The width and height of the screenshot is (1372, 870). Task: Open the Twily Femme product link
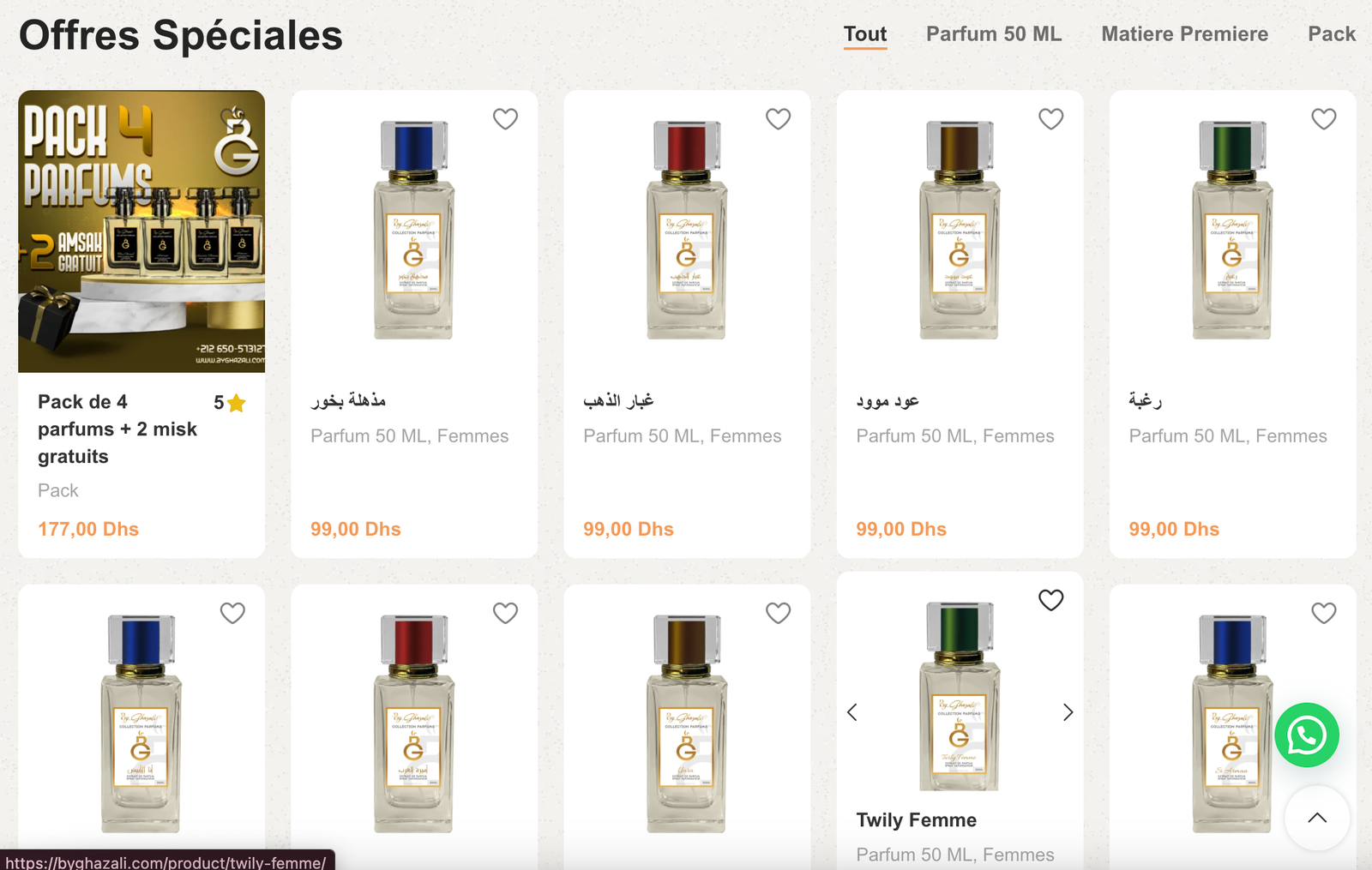point(916,819)
